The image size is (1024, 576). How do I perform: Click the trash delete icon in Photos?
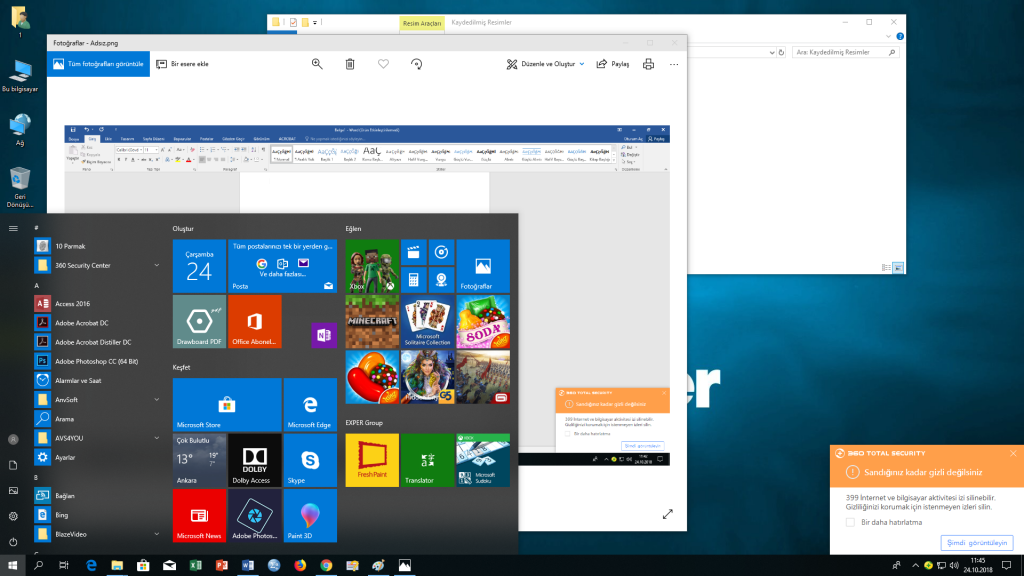[350, 64]
